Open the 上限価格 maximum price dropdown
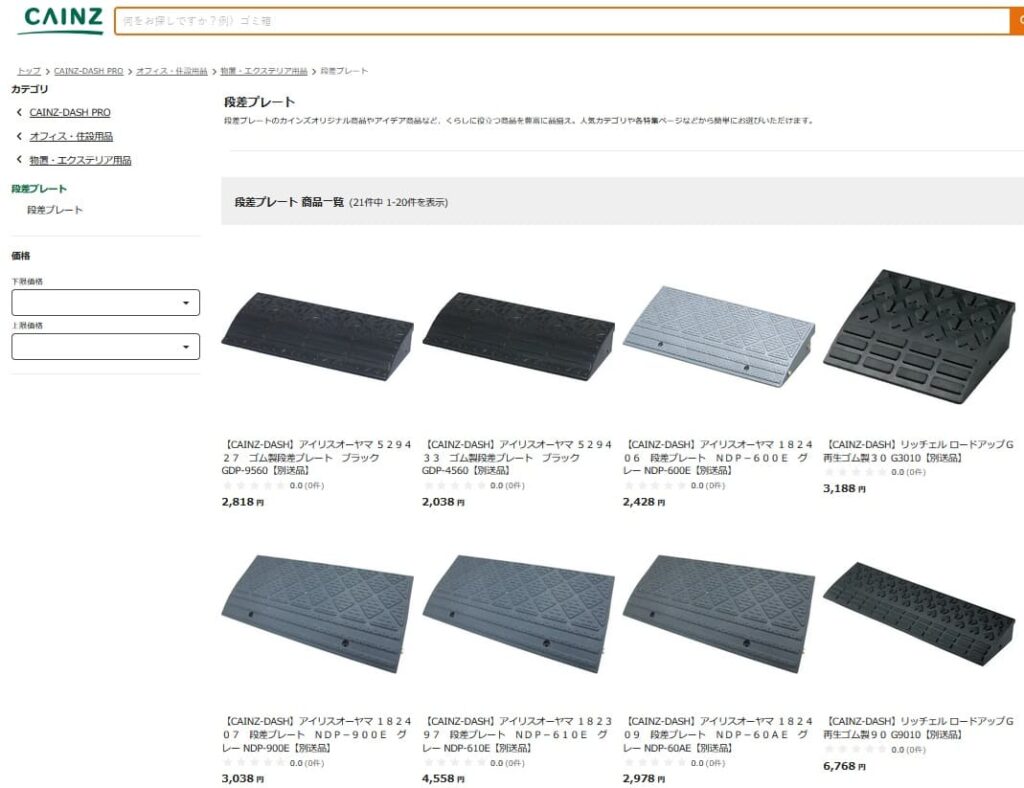 pos(105,347)
